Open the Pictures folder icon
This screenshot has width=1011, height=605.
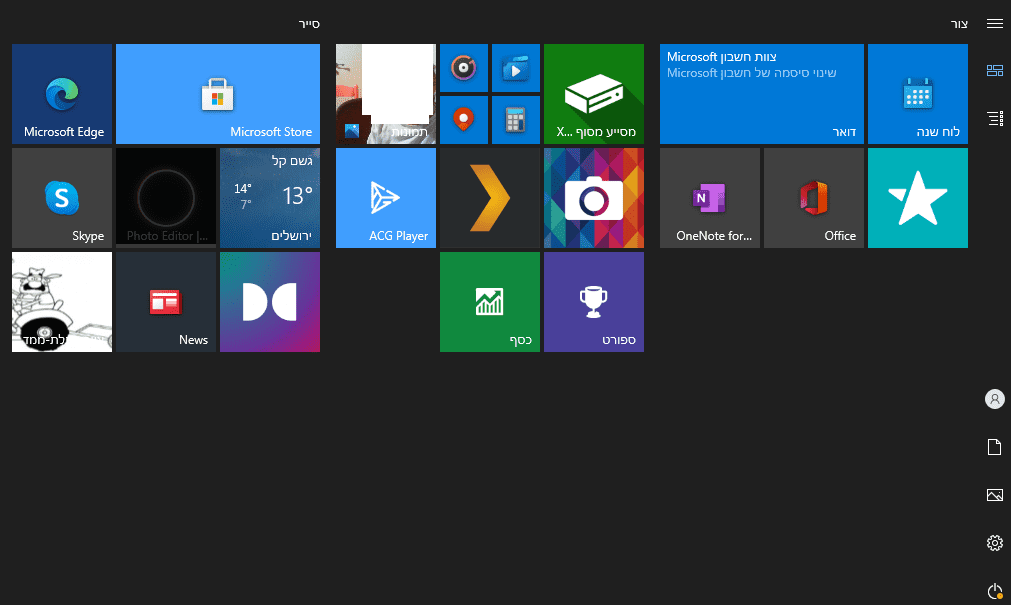coord(995,495)
